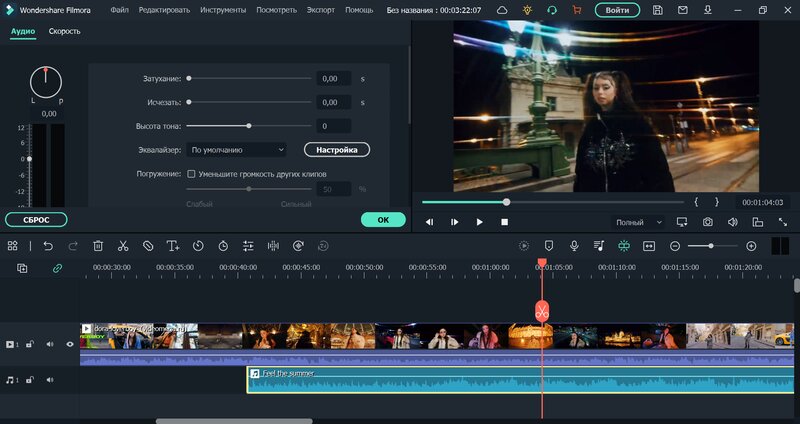Click the Войти login button
Viewport: 800px width, 424px height.
click(x=617, y=10)
